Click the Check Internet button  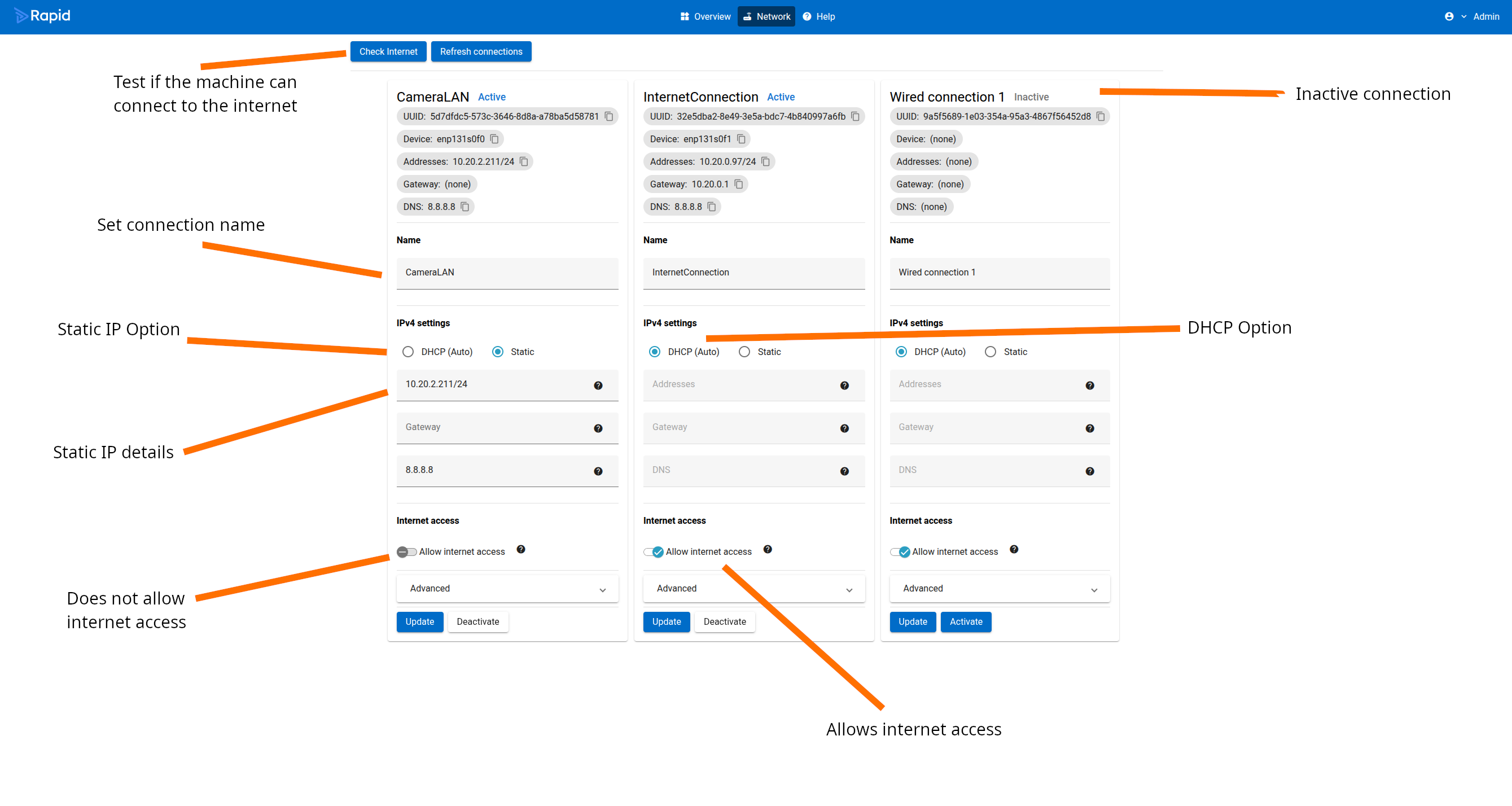[388, 52]
